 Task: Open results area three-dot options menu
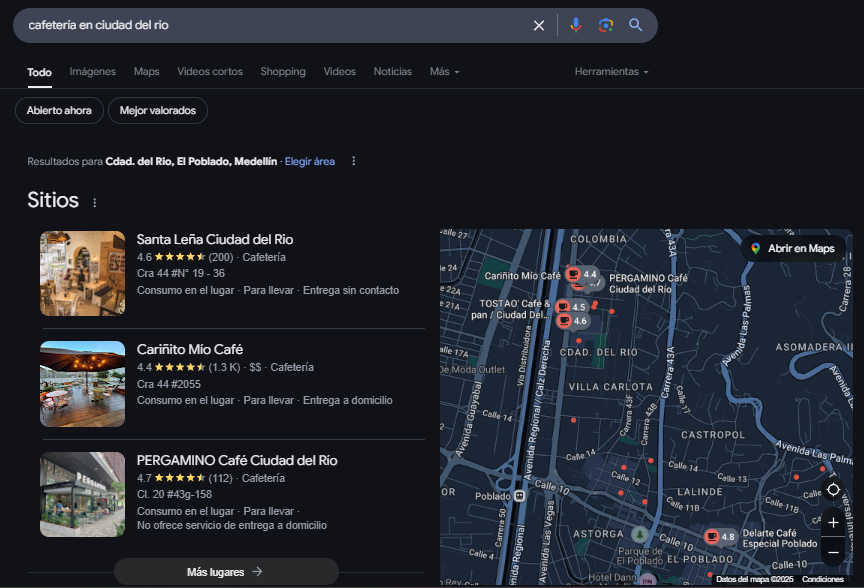coord(353,161)
